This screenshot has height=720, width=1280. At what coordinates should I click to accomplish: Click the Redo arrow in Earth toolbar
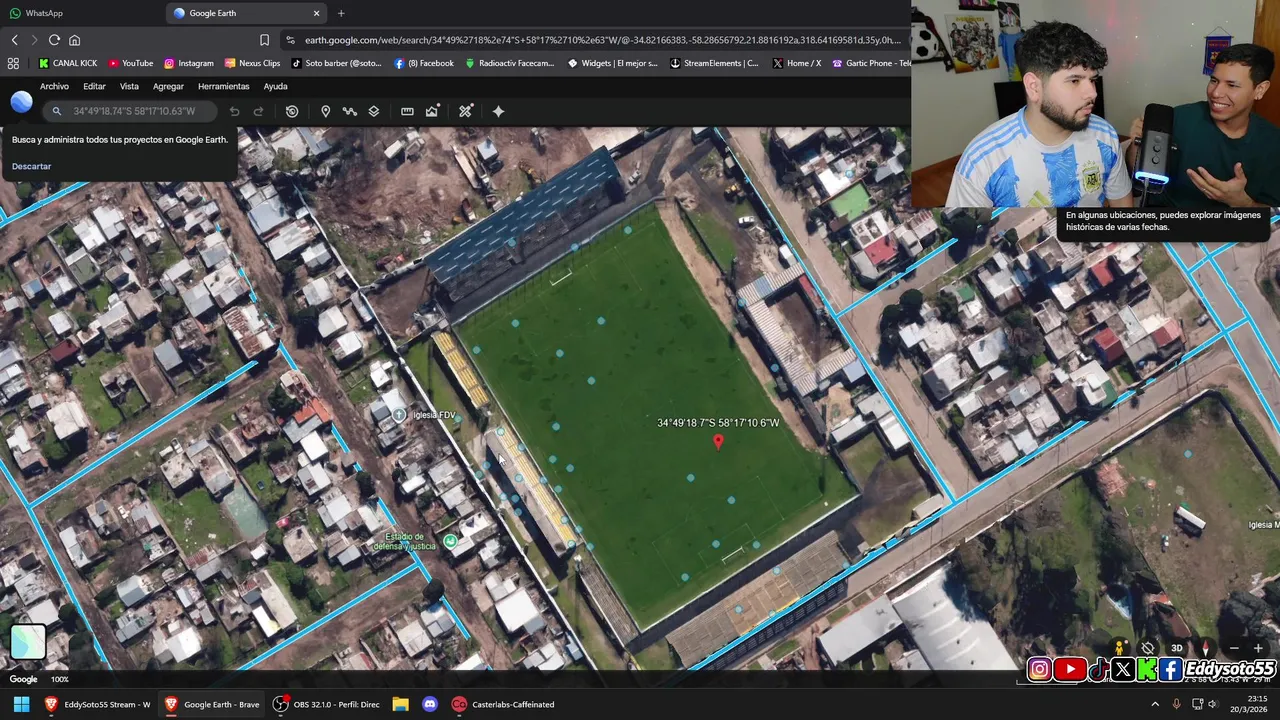click(x=258, y=111)
